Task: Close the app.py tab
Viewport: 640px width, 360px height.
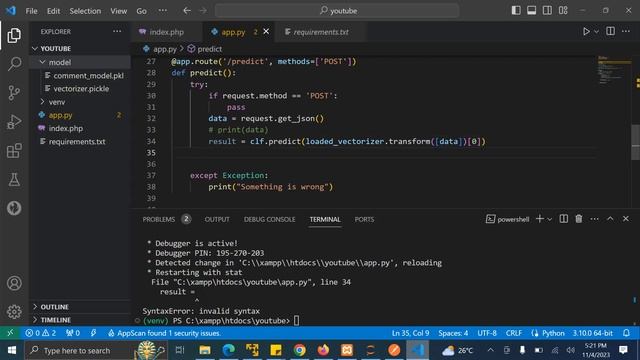Action: pyautogui.click(x=266, y=31)
